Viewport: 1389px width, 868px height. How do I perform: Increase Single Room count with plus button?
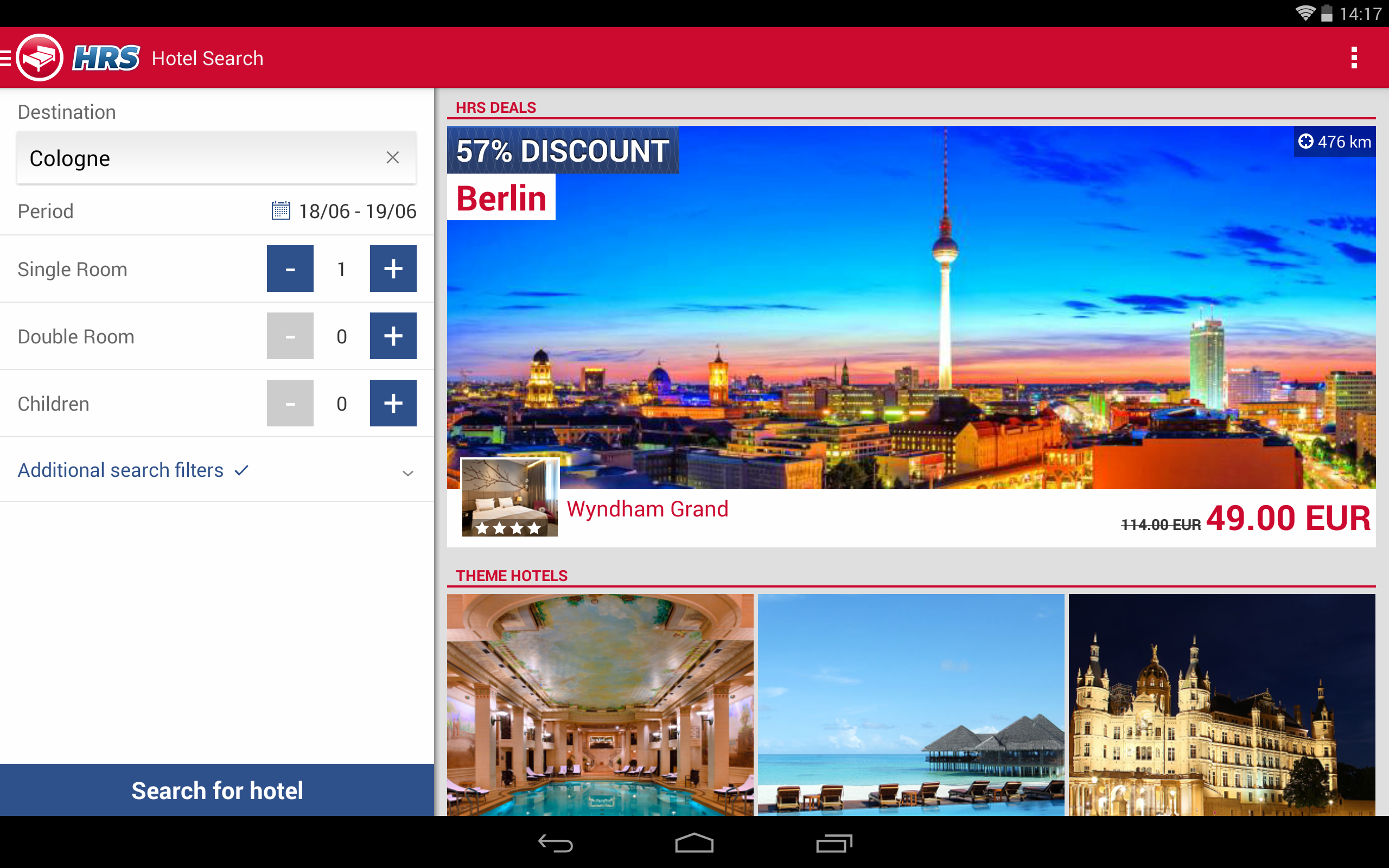(x=393, y=268)
